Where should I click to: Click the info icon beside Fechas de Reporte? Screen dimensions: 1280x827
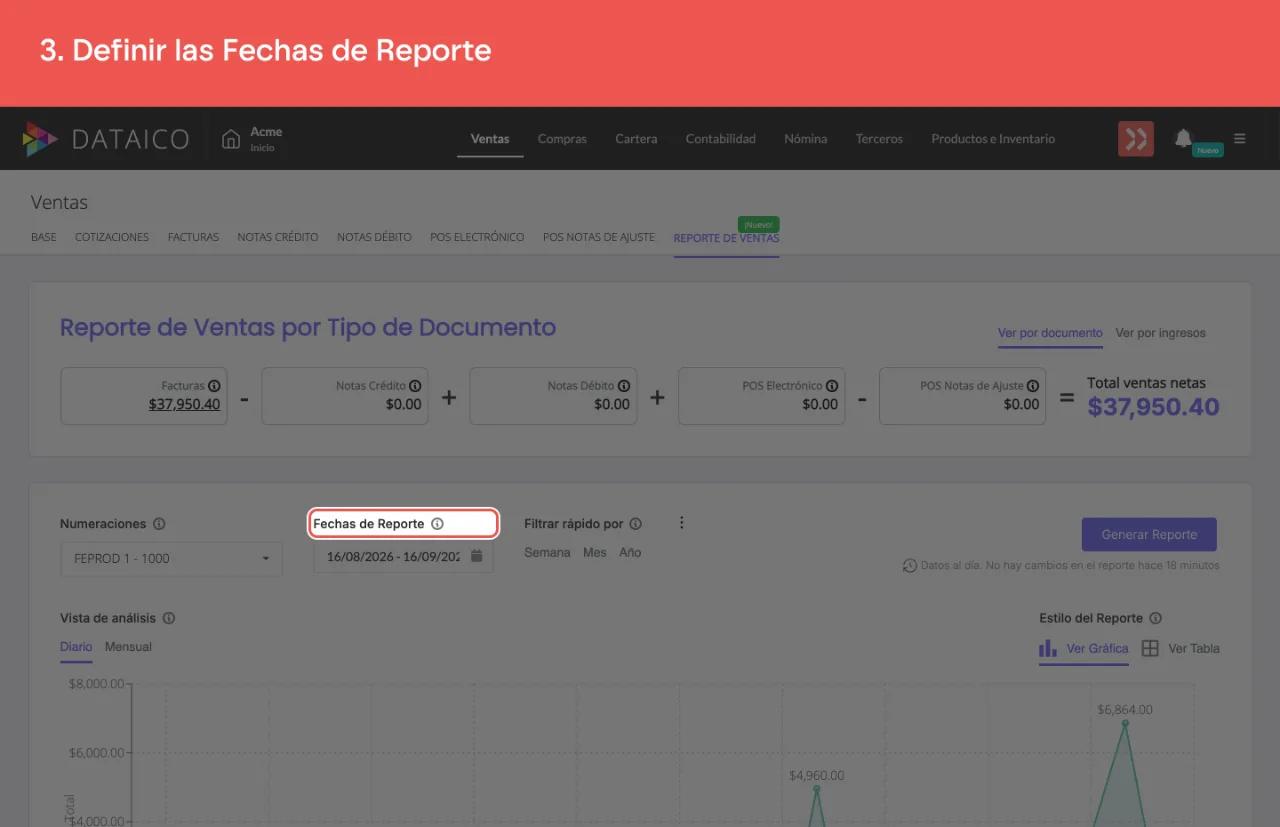(437, 524)
